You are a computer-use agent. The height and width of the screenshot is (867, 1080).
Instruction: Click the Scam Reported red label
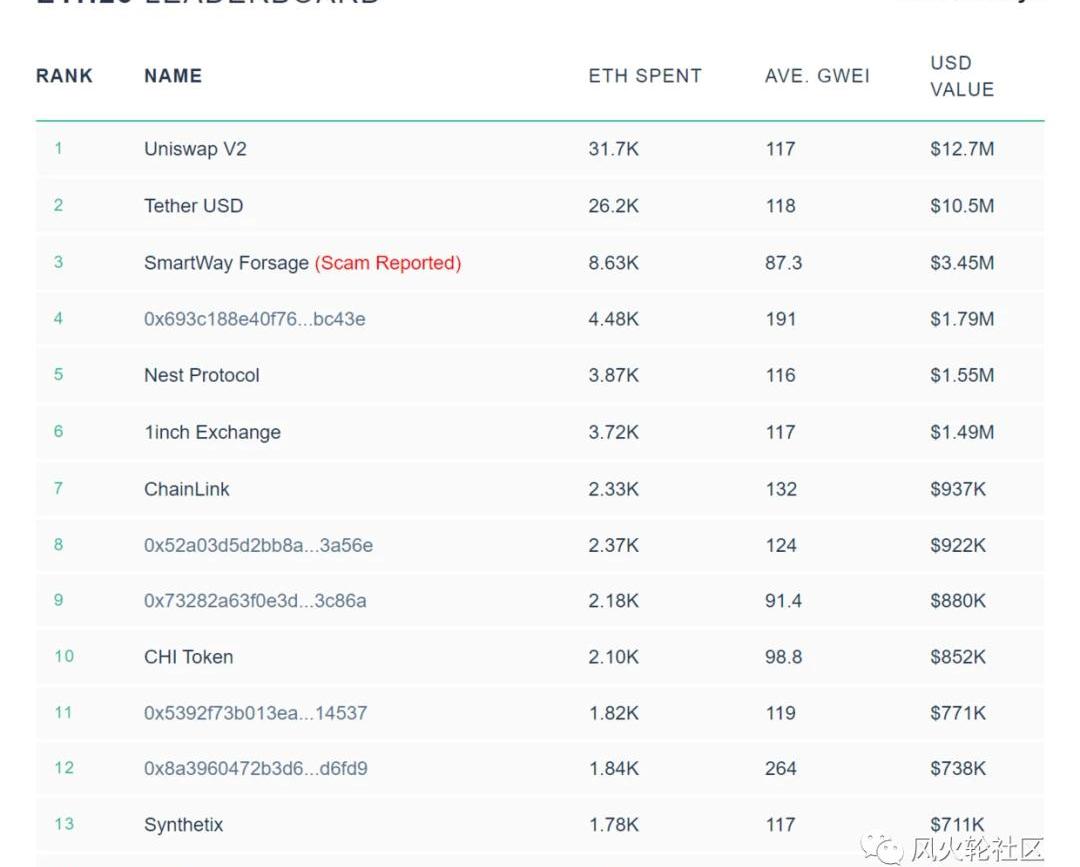(388, 263)
